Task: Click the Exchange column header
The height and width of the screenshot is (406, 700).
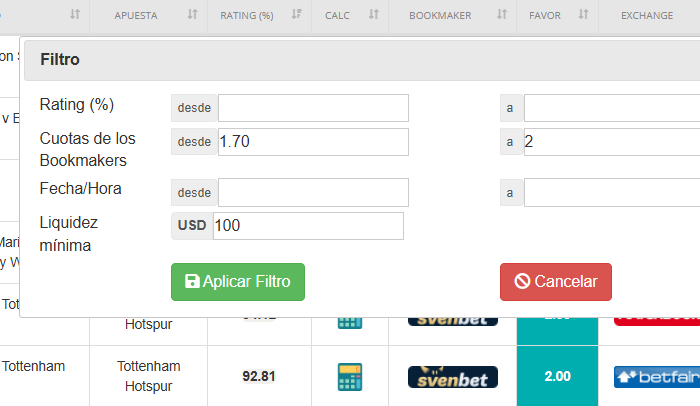Action: pyautogui.click(x=646, y=15)
